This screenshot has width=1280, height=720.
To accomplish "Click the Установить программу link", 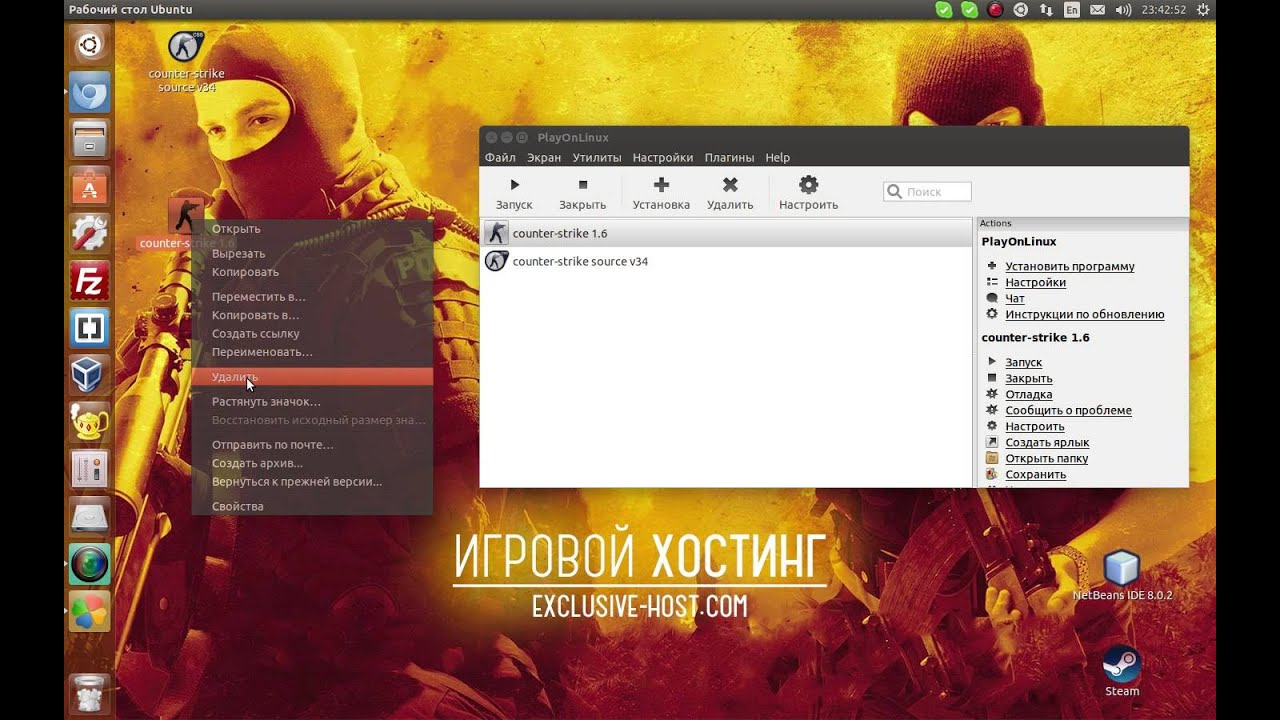I will tap(1069, 267).
